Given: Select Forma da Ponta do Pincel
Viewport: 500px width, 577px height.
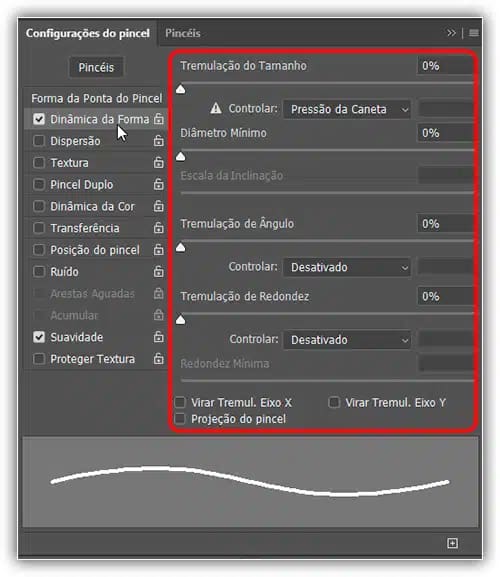Looking at the screenshot, I should 96,98.
